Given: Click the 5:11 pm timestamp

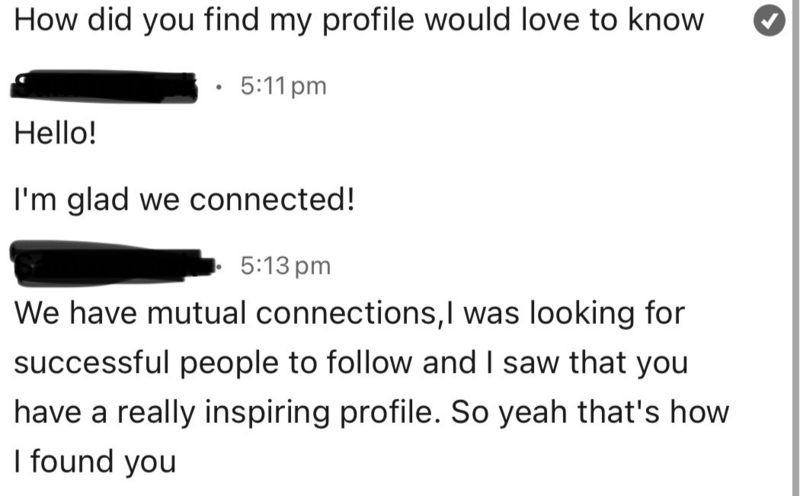Looking at the screenshot, I should click(283, 86).
